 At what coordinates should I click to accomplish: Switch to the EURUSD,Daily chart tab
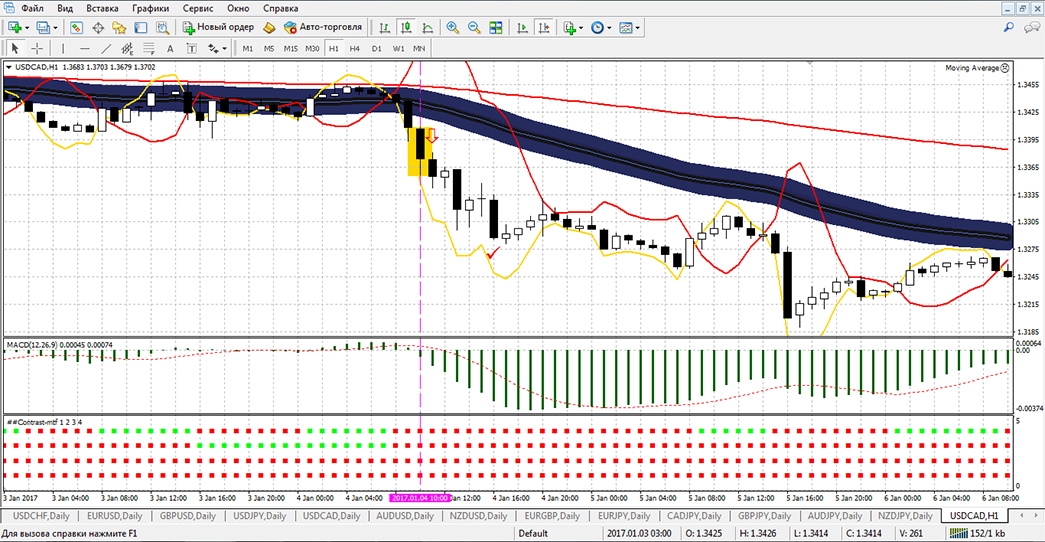[x=115, y=515]
